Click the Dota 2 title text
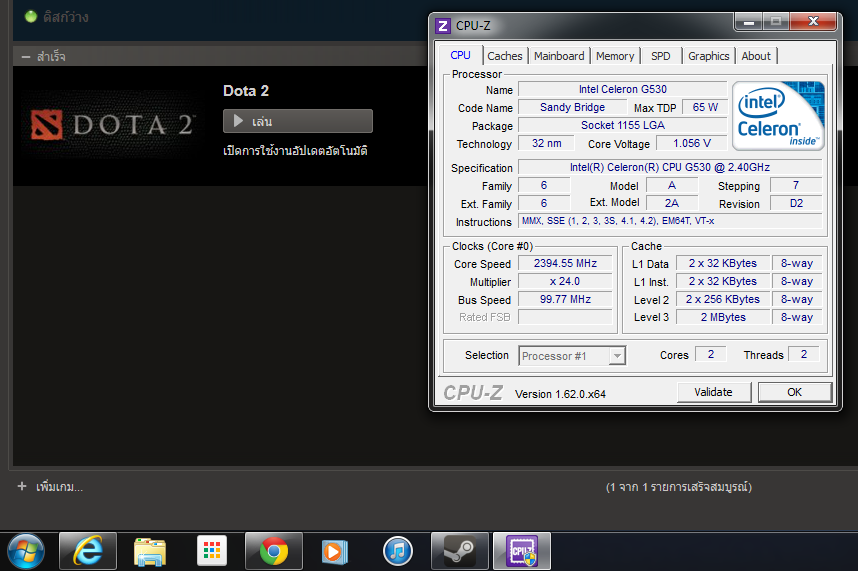Viewport: 858px width, 573px height. tap(246, 91)
